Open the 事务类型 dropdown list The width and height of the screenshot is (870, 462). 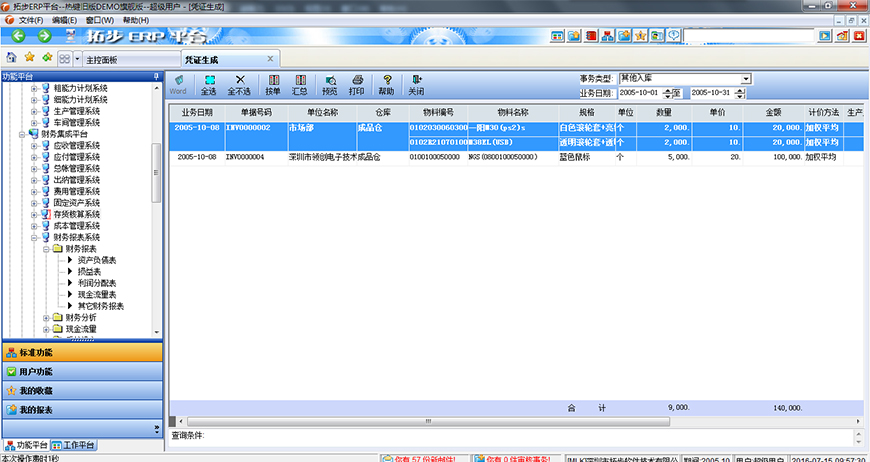[746, 79]
